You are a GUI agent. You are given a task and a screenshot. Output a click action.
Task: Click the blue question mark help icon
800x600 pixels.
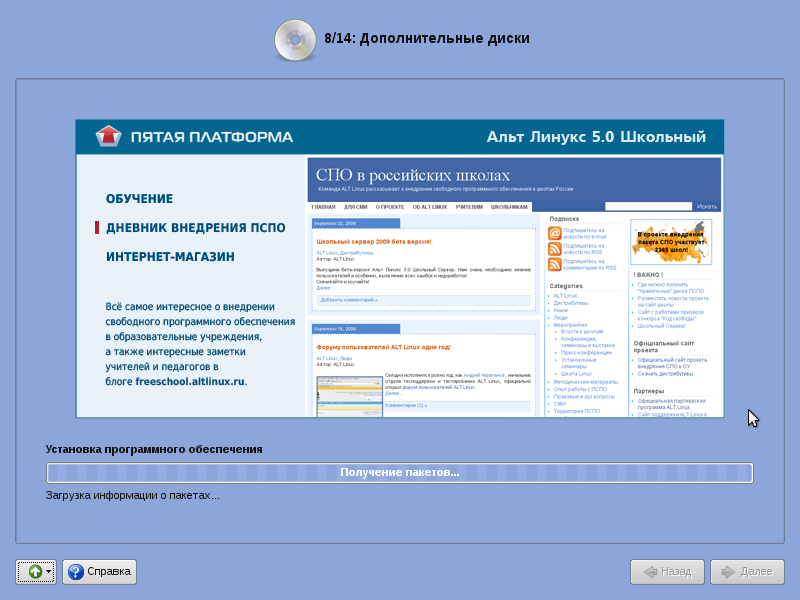pyautogui.click(x=75, y=572)
